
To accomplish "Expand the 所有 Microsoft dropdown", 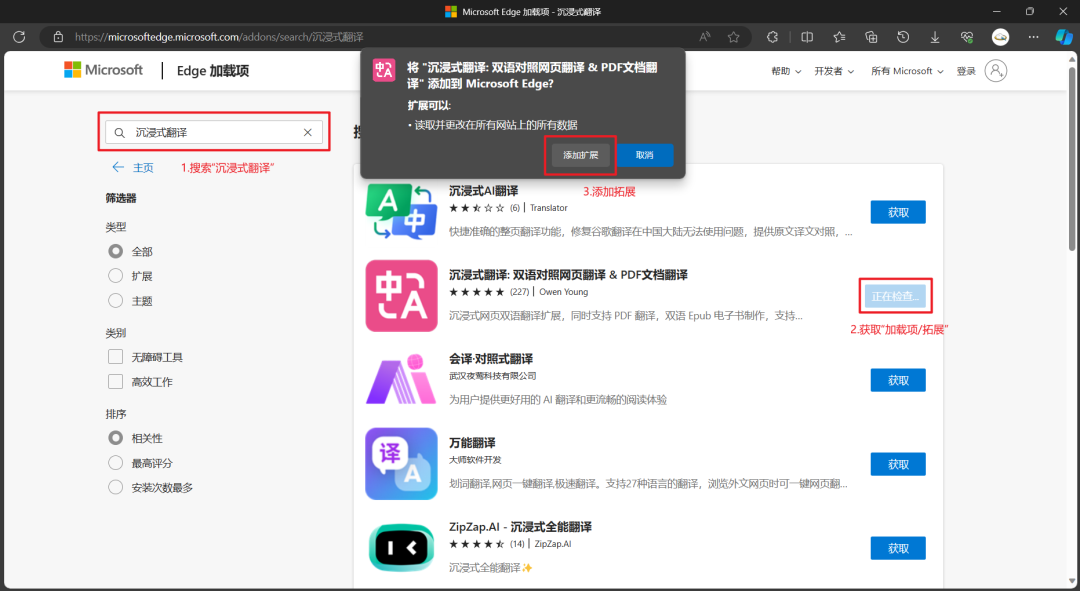I will pos(907,71).
